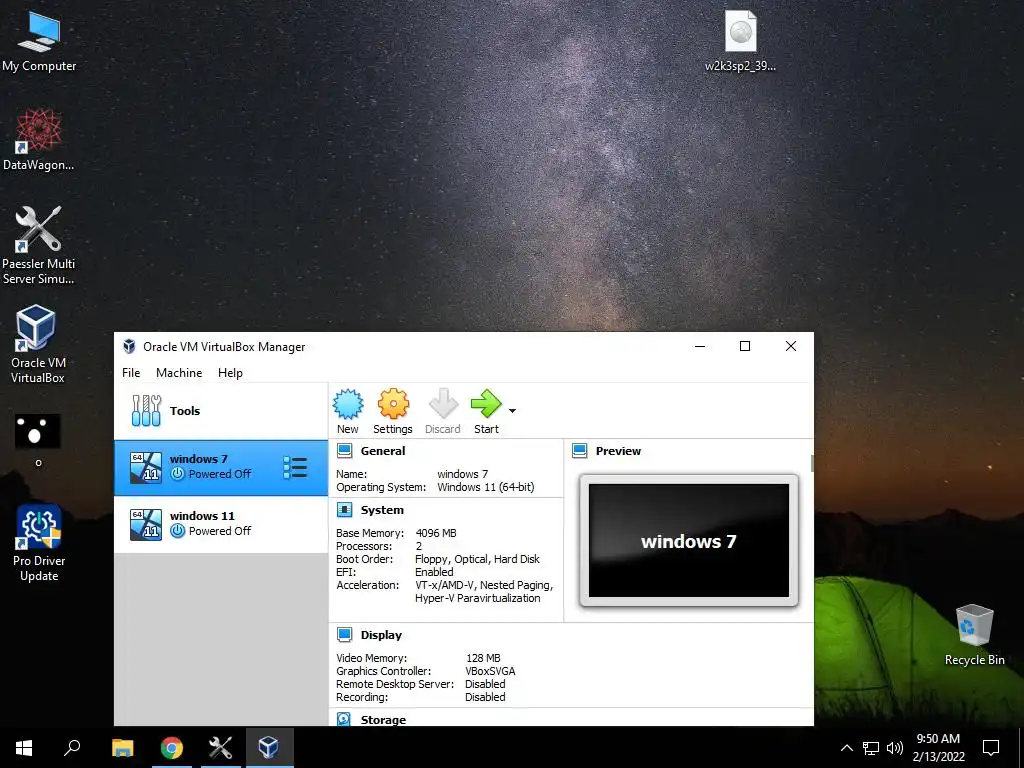Click the Storage section header

383,720
